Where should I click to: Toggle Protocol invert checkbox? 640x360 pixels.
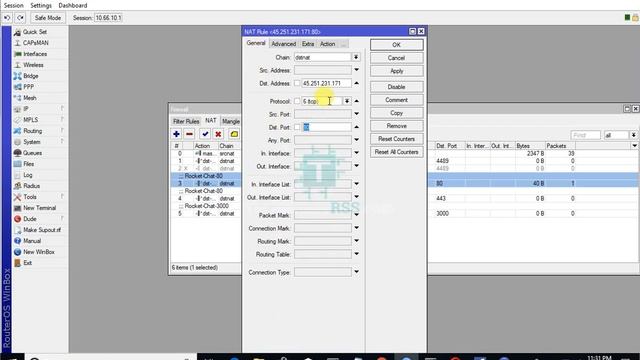(297, 101)
